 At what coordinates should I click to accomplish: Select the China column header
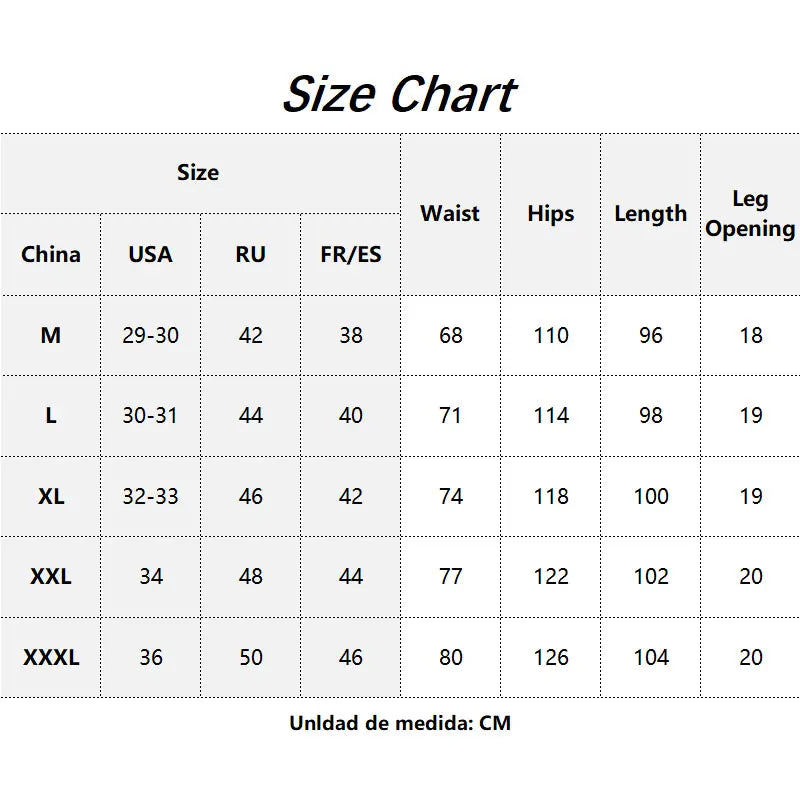tap(51, 254)
